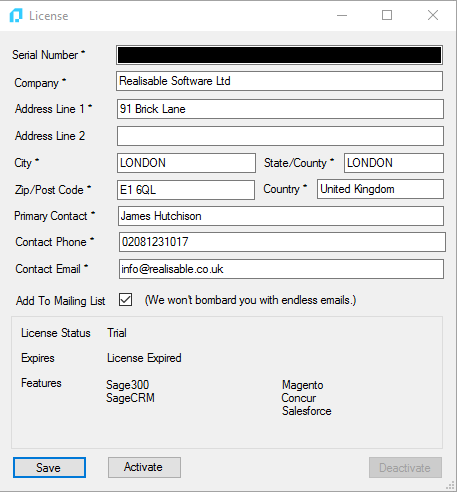457x492 pixels.
Task: Click the Primary Contact name field
Action: pyautogui.click(x=281, y=216)
